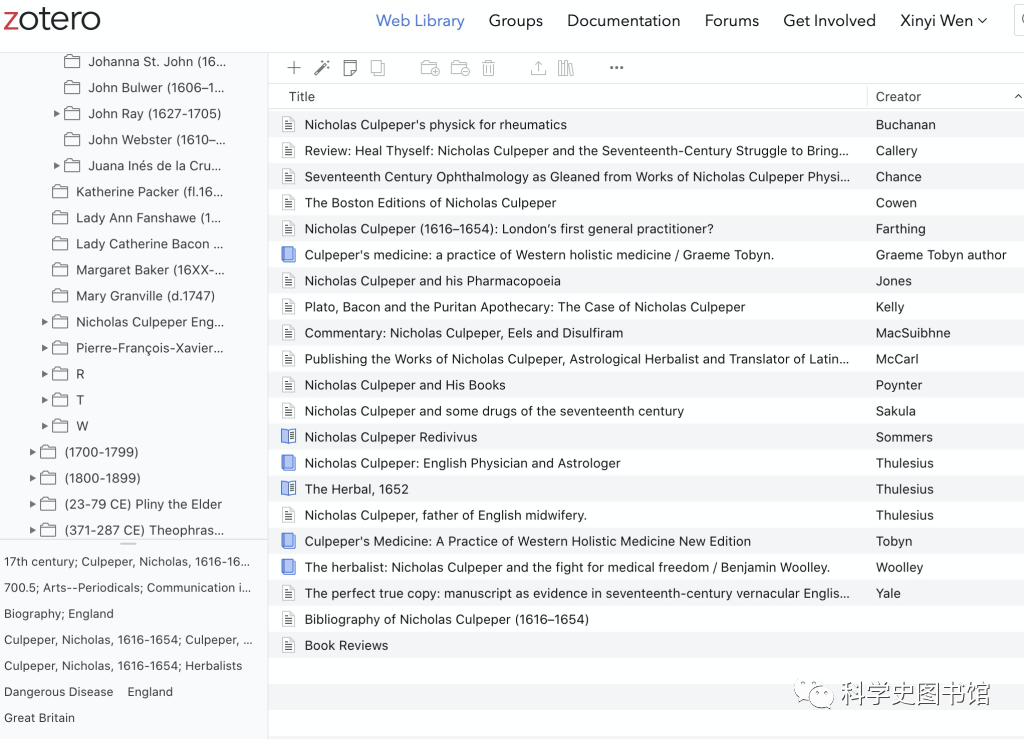Select the Margaret Baker collection
Image resolution: width=1024 pixels, height=739 pixels.
click(150, 270)
